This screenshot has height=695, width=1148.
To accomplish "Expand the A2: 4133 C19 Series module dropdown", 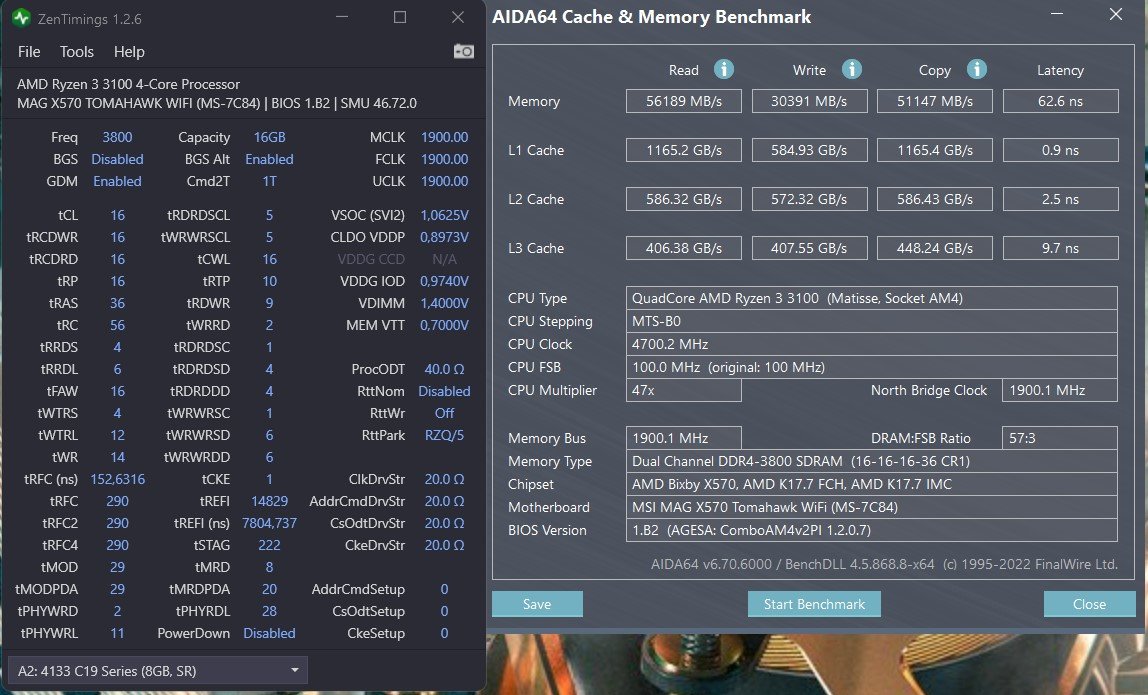I will click(x=157, y=670).
